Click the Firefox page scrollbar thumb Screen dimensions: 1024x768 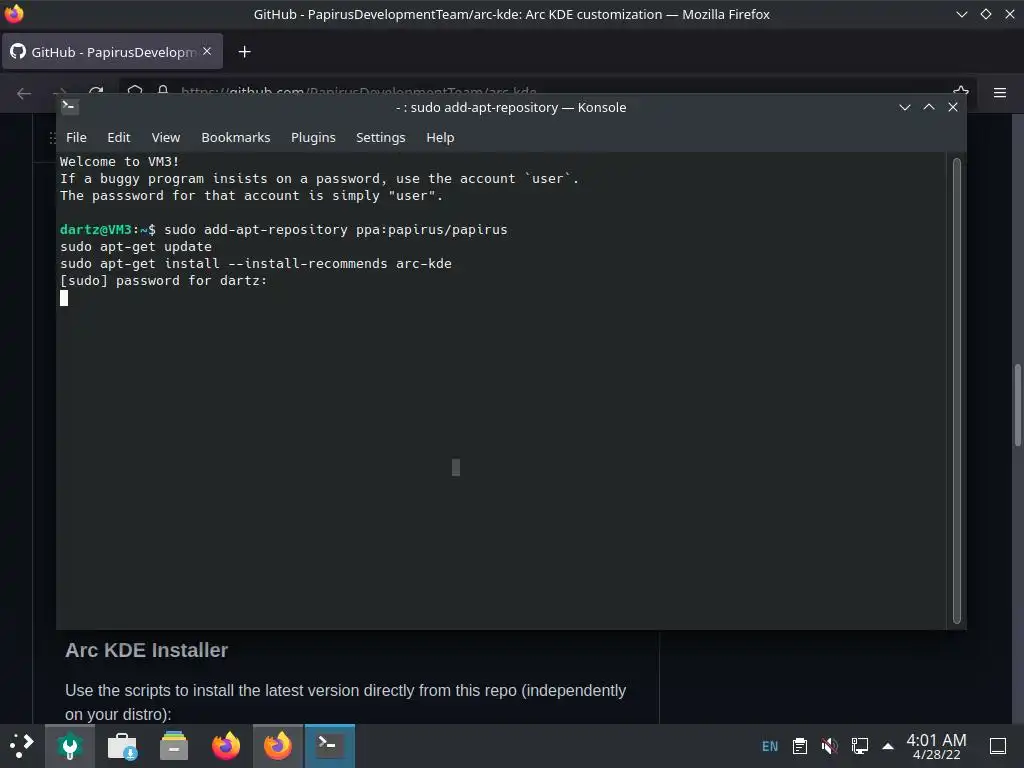click(x=1017, y=405)
